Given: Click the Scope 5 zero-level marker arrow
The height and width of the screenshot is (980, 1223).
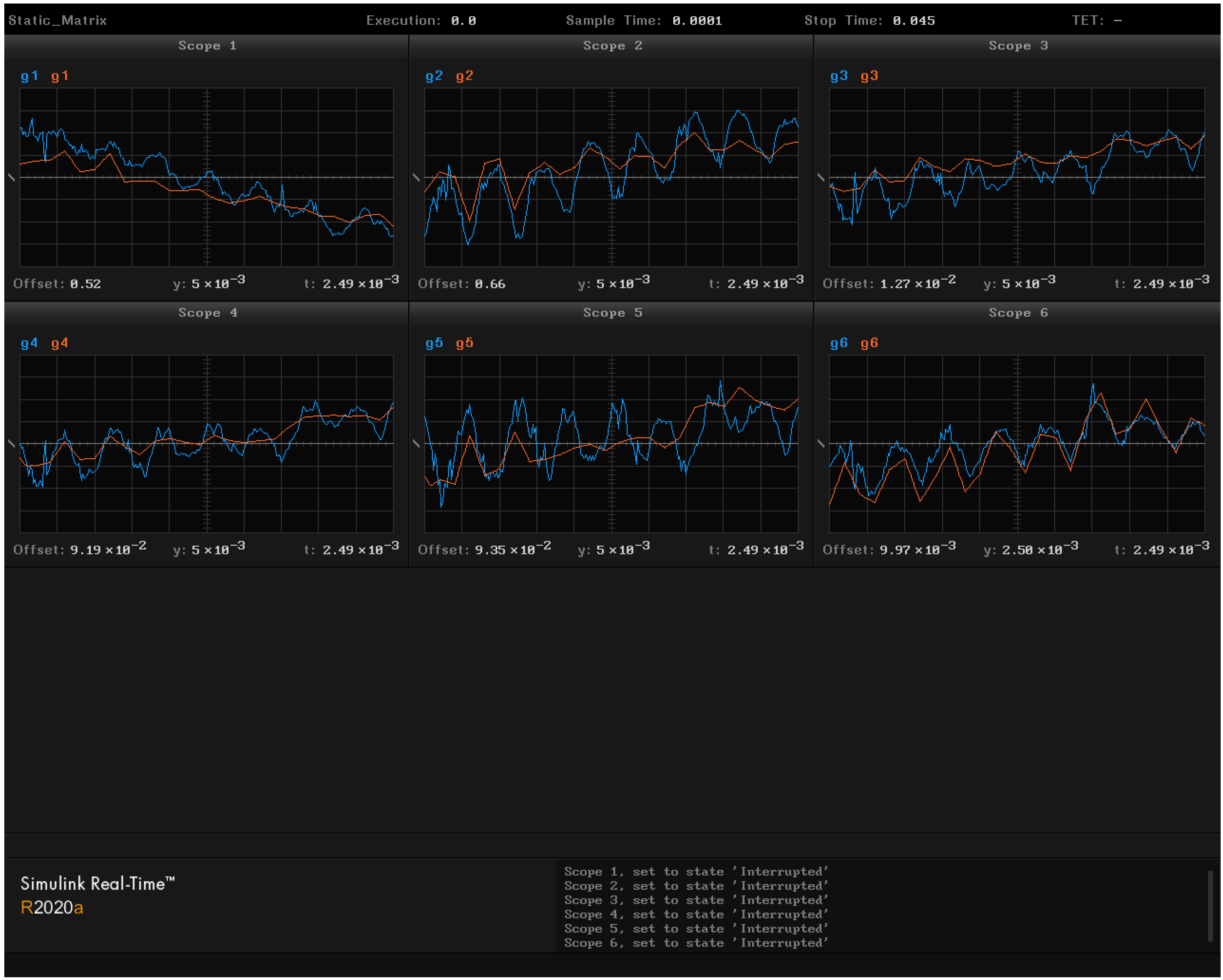Looking at the screenshot, I should pyautogui.click(x=416, y=444).
